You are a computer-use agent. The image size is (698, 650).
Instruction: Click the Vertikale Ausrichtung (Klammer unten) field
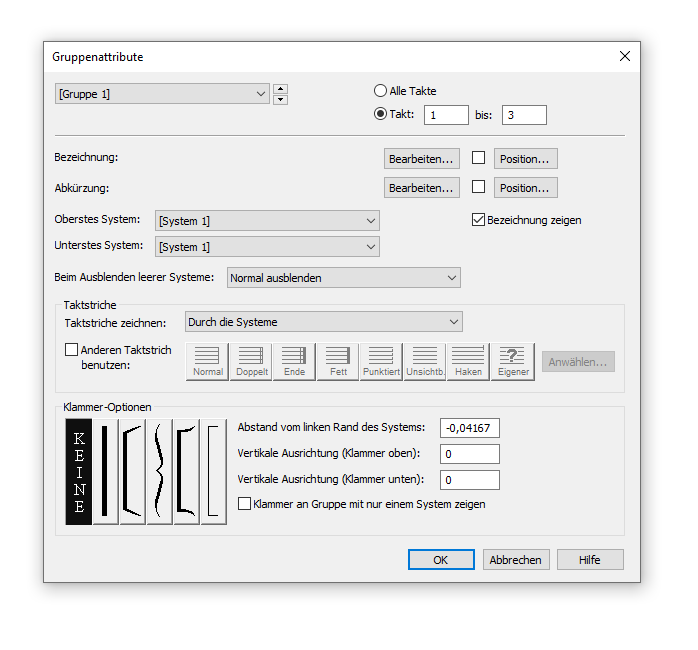point(470,480)
